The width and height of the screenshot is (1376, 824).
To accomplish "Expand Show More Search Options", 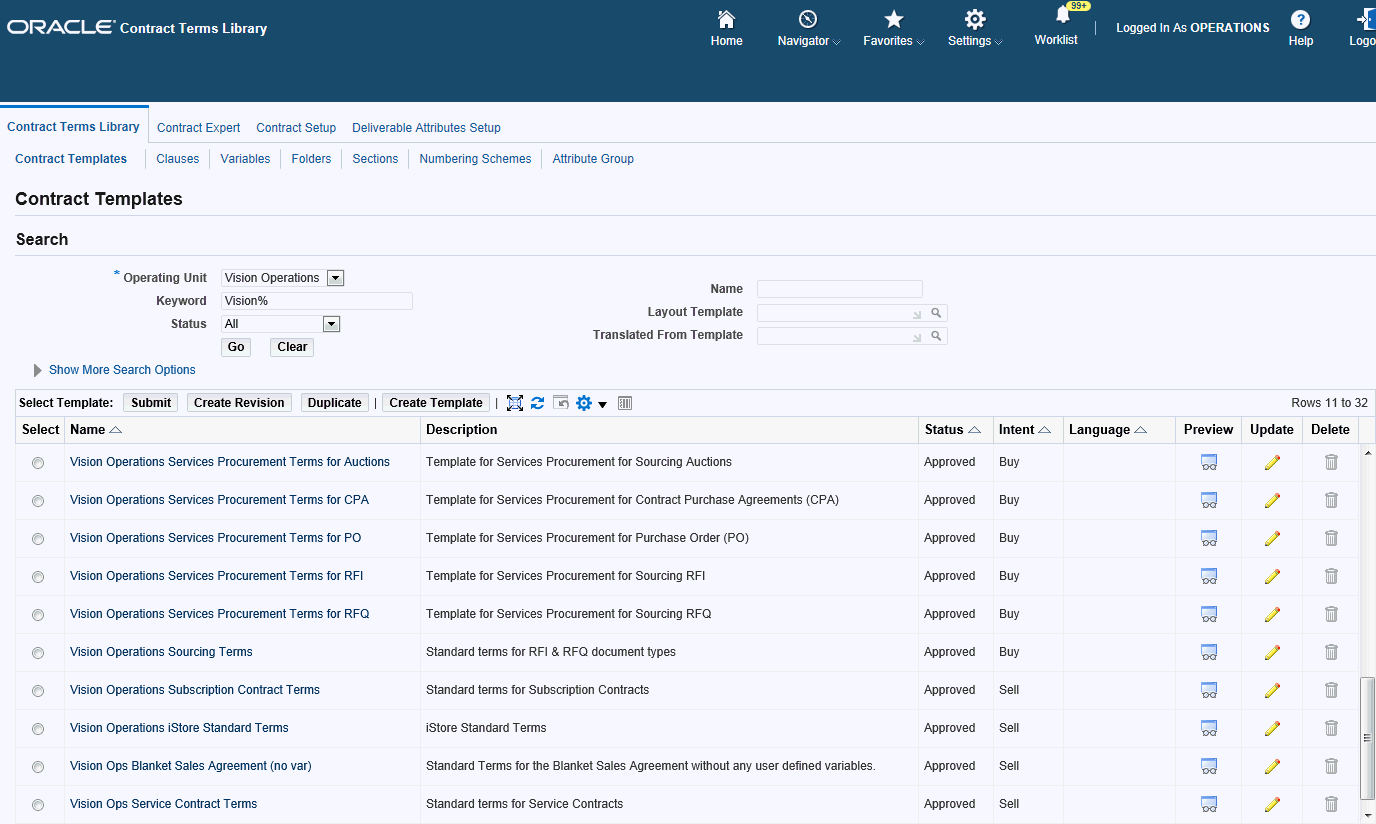I will pyautogui.click(x=122, y=370).
